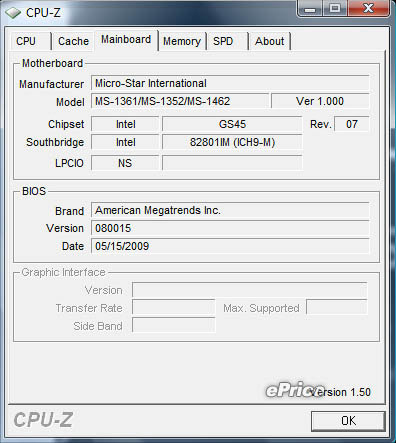This screenshot has width=396, height=443.
Task: Click the Manufacturer field Micro-Star International
Action: pyautogui.click(x=230, y=83)
